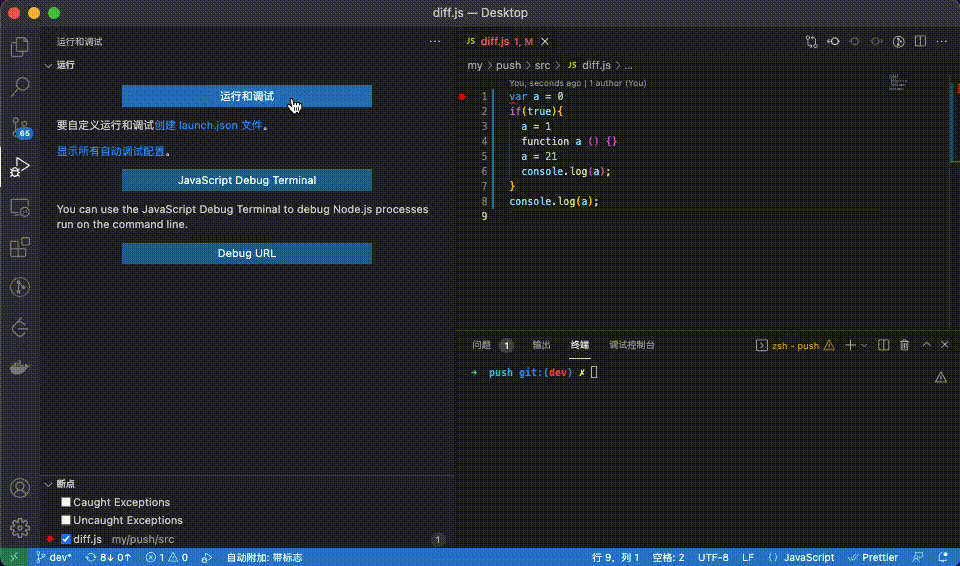Viewport: 960px width, 566px height.
Task: Split the terminal panel
Action: click(883, 345)
